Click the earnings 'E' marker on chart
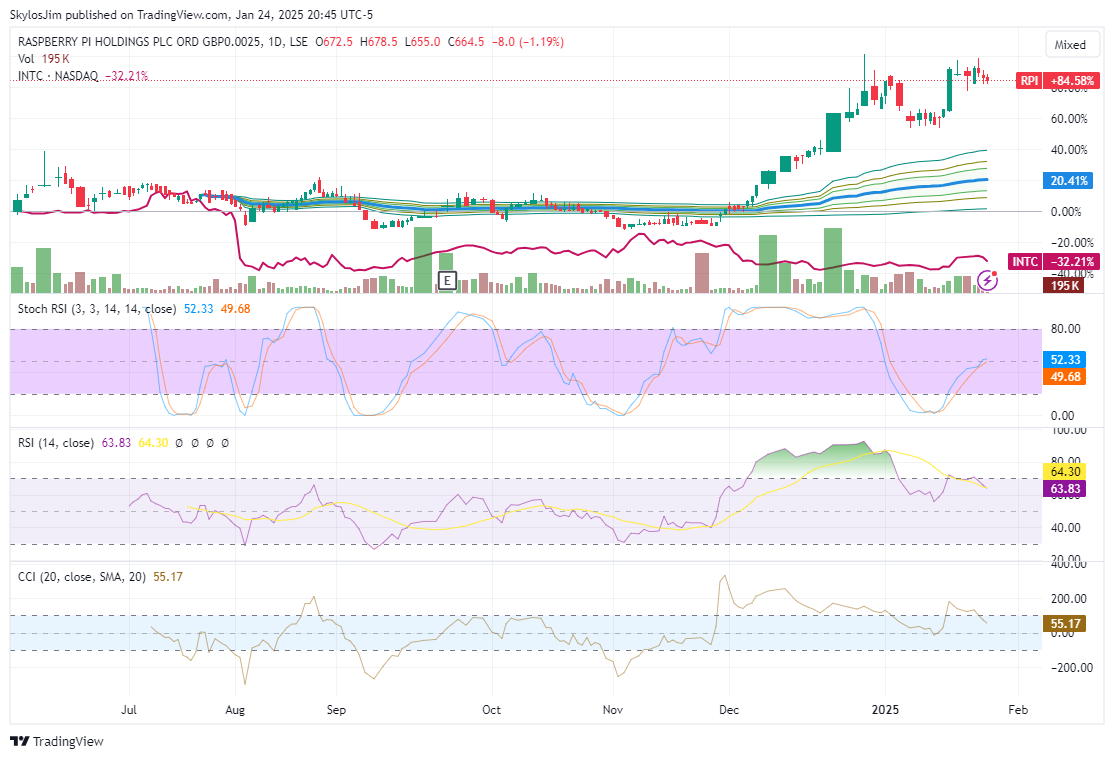1114x759 pixels. (x=447, y=281)
